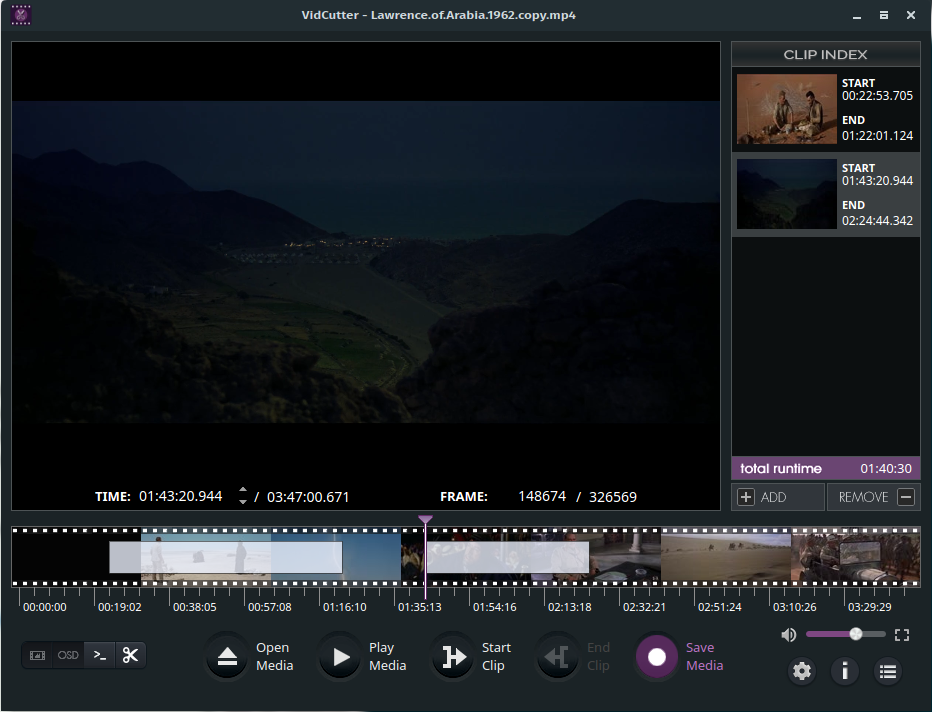Play the media with the Play button
This screenshot has height=712, width=932.
click(x=340, y=657)
